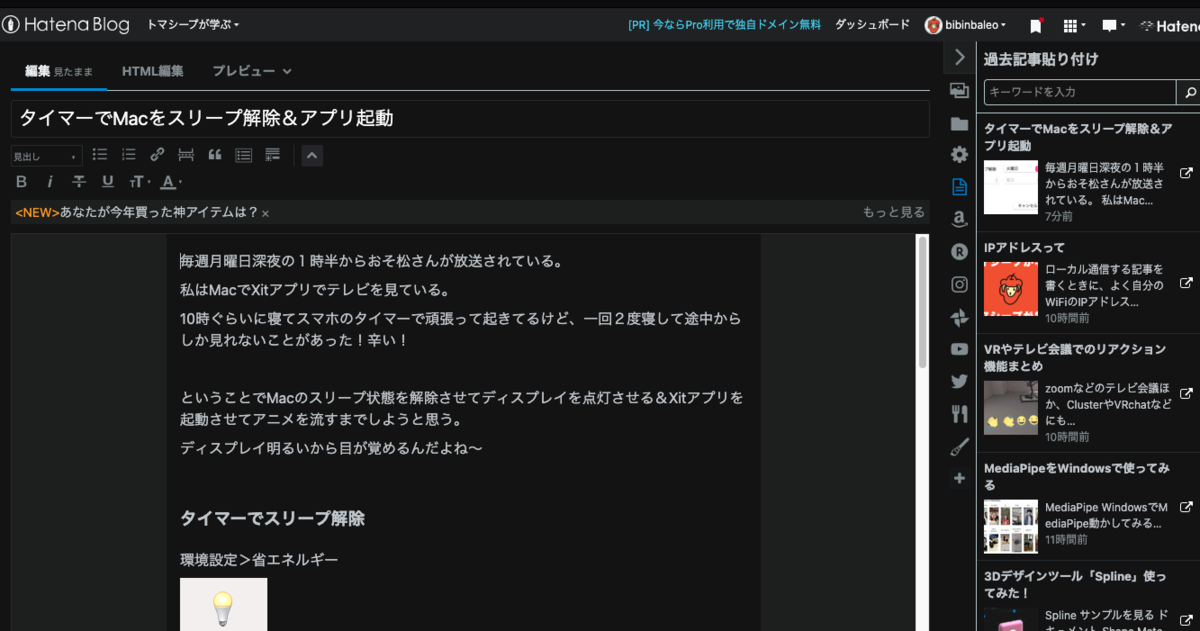
Task: Open the Hatena services grid menu
Action: [1073, 25]
